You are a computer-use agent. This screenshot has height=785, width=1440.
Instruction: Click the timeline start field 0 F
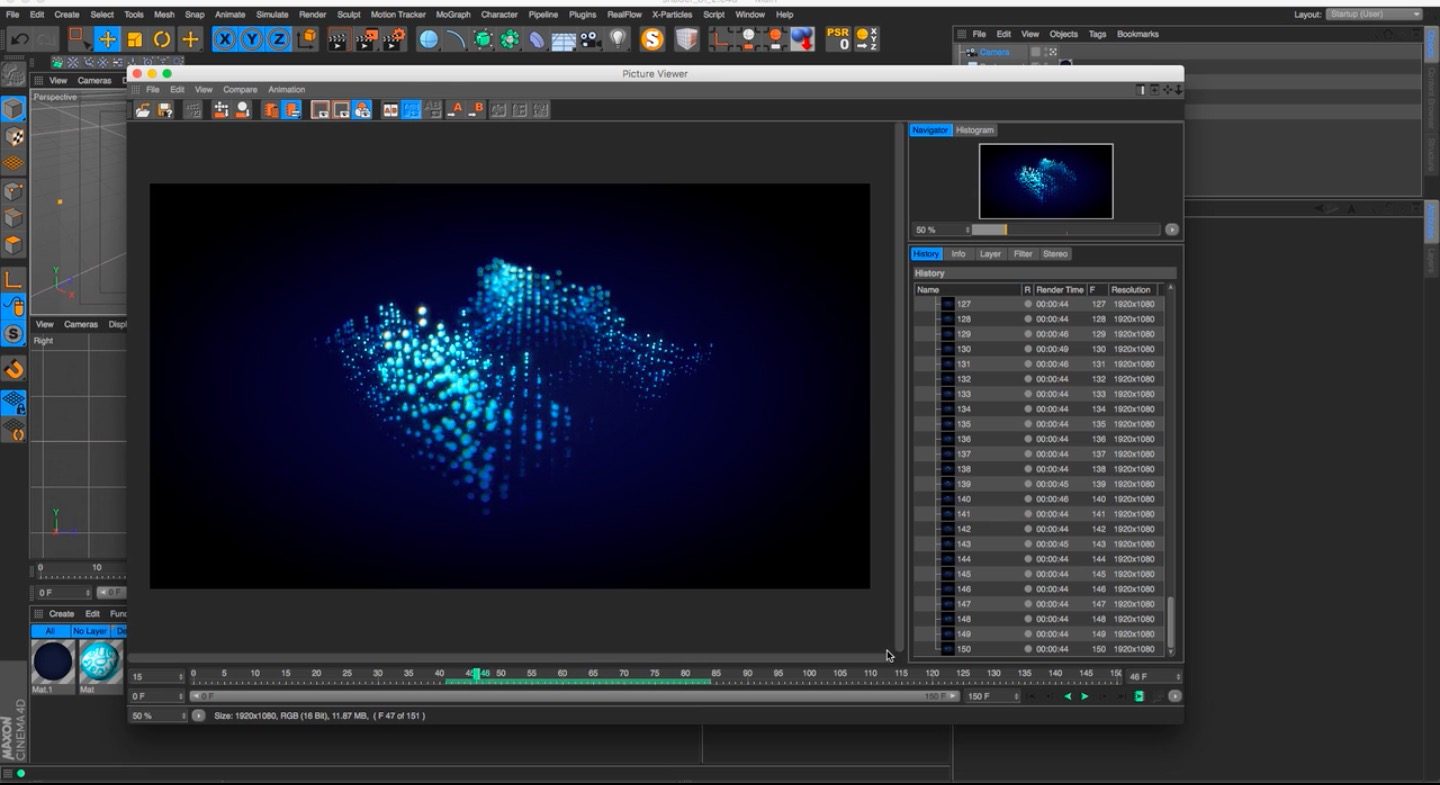(158, 696)
